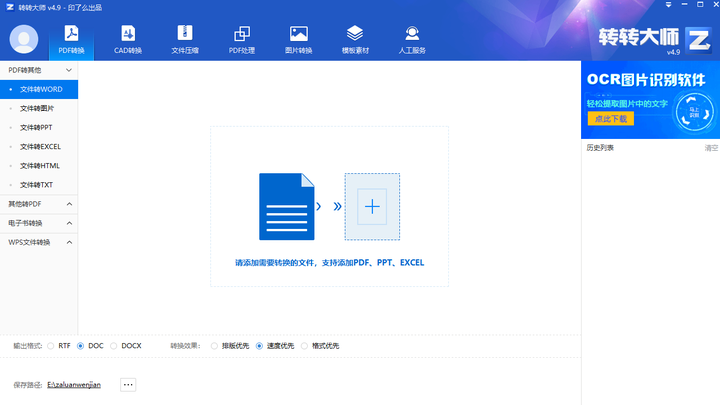Expand the 电子书转换 group

coord(39,223)
